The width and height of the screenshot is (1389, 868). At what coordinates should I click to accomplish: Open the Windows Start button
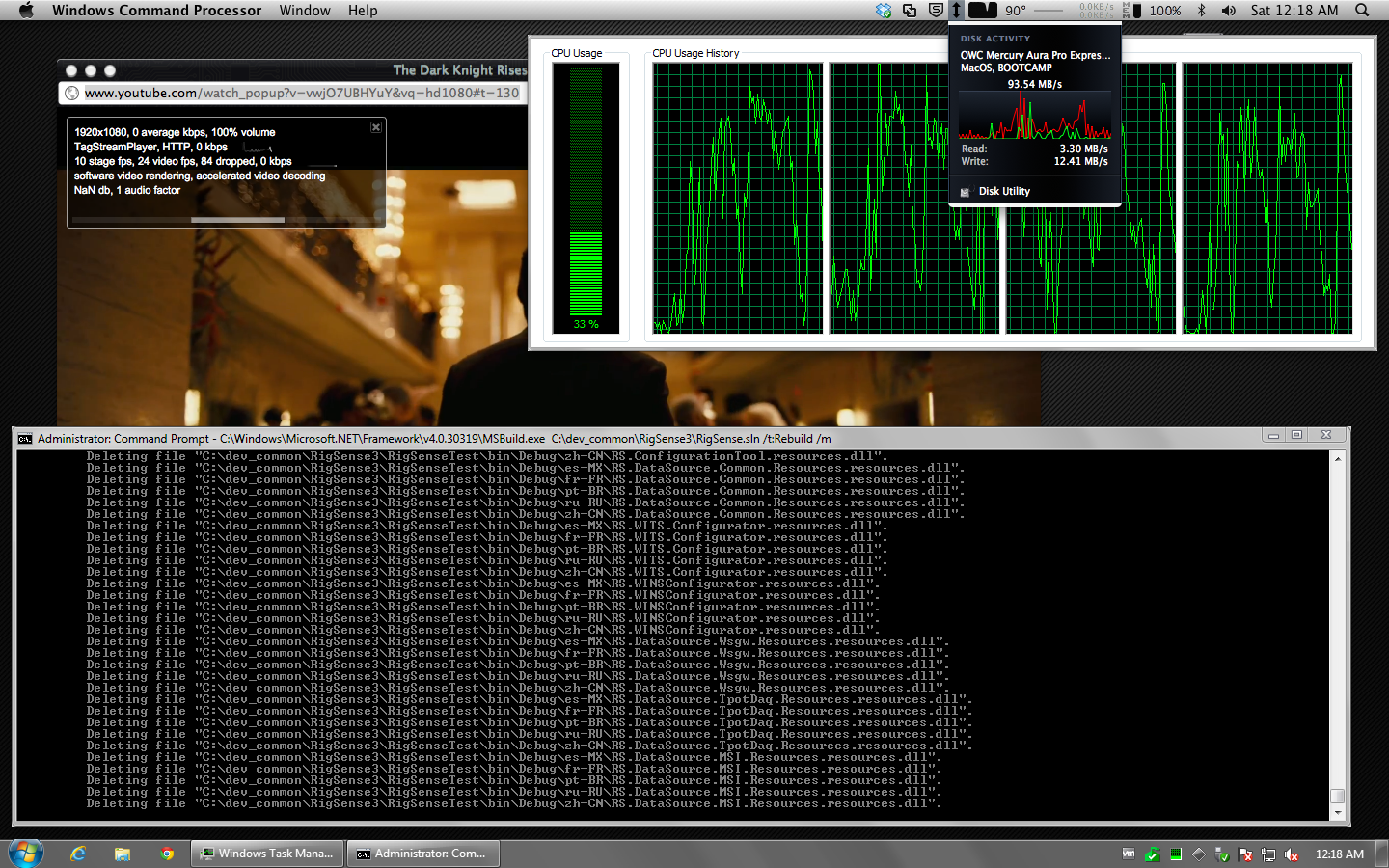pos(26,854)
